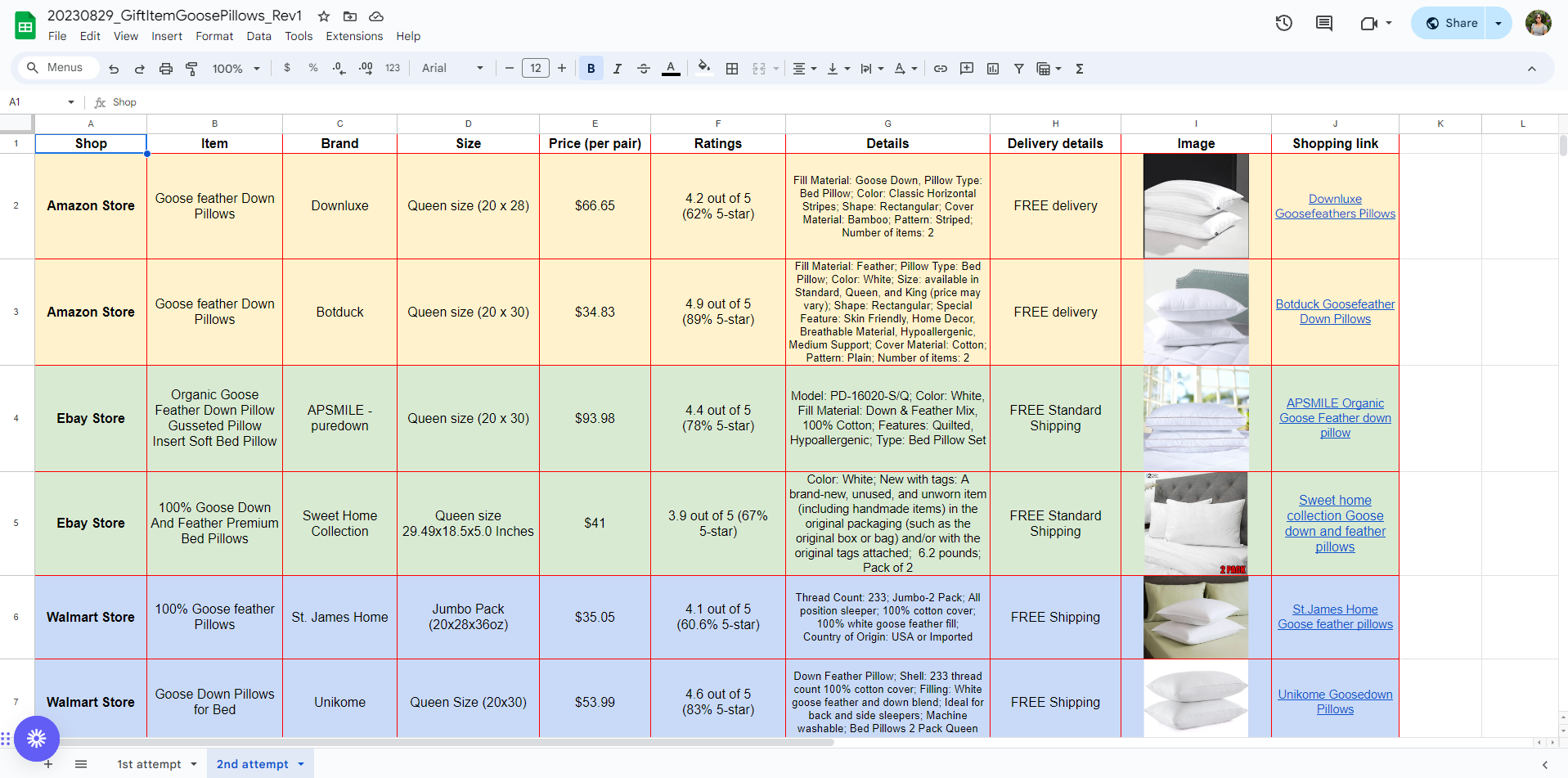Open the Extensions menu

click(354, 36)
